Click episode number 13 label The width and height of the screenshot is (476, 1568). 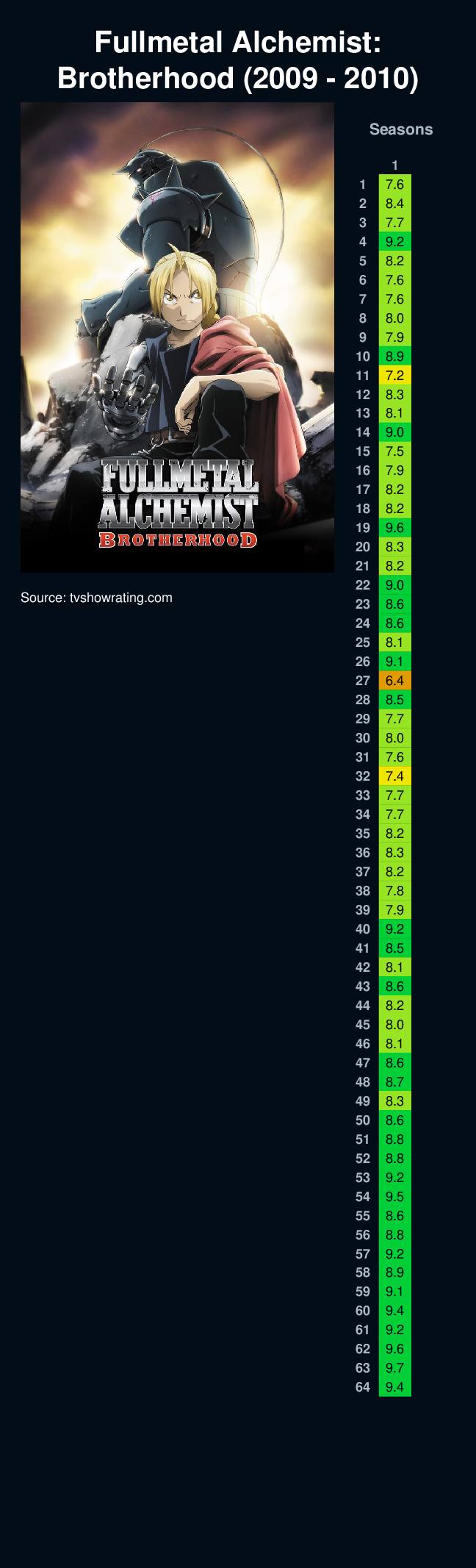click(363, 414)
